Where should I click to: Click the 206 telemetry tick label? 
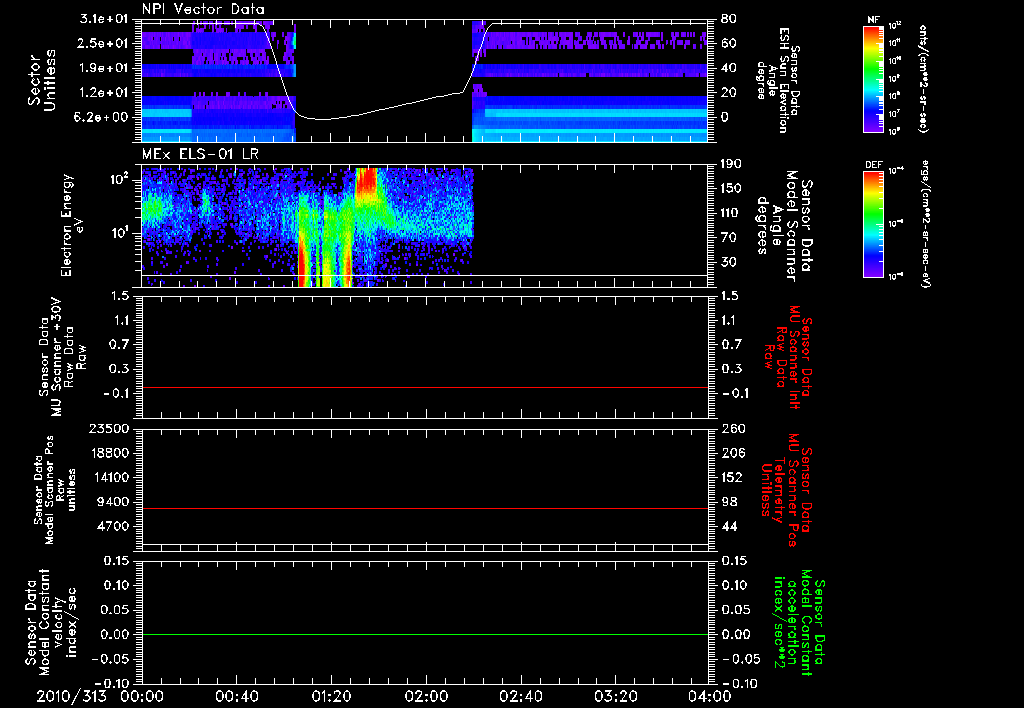pyautogui.click(x=731, y=453)
